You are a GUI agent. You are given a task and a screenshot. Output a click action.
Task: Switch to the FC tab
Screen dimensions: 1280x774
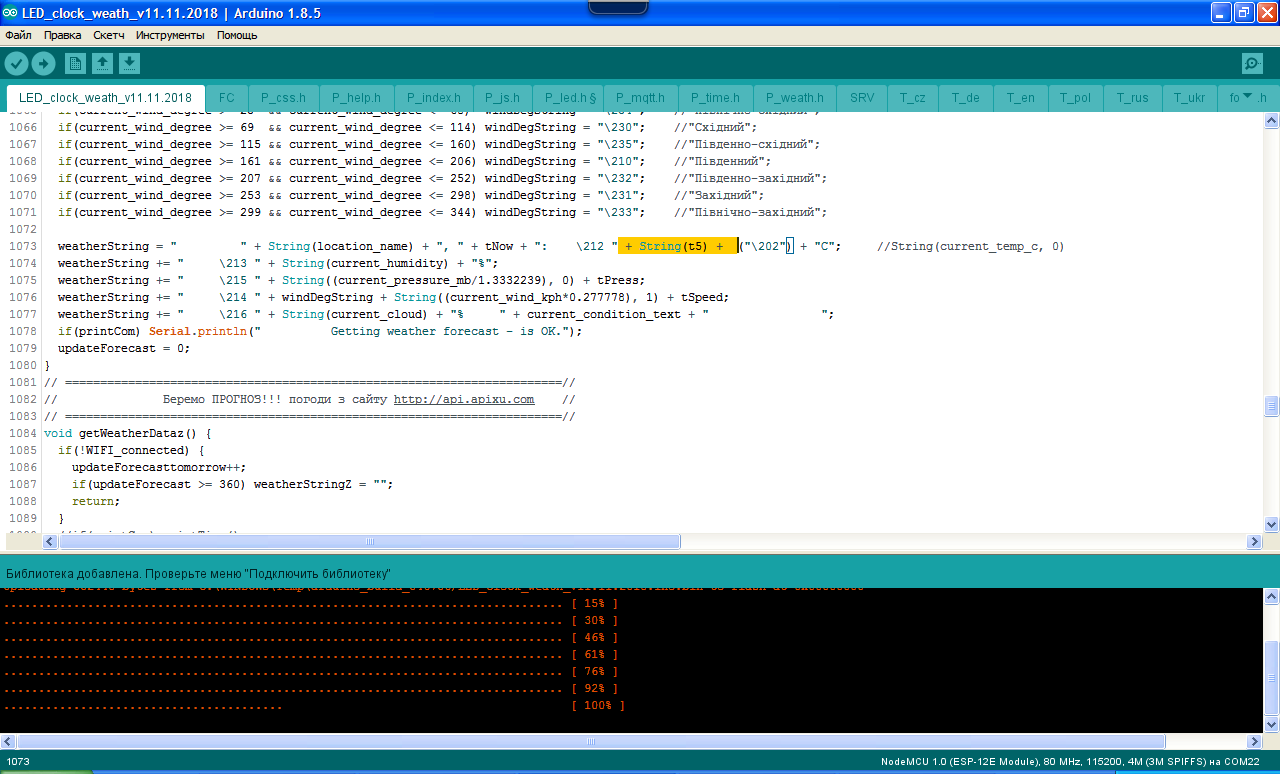click(227, 98)
